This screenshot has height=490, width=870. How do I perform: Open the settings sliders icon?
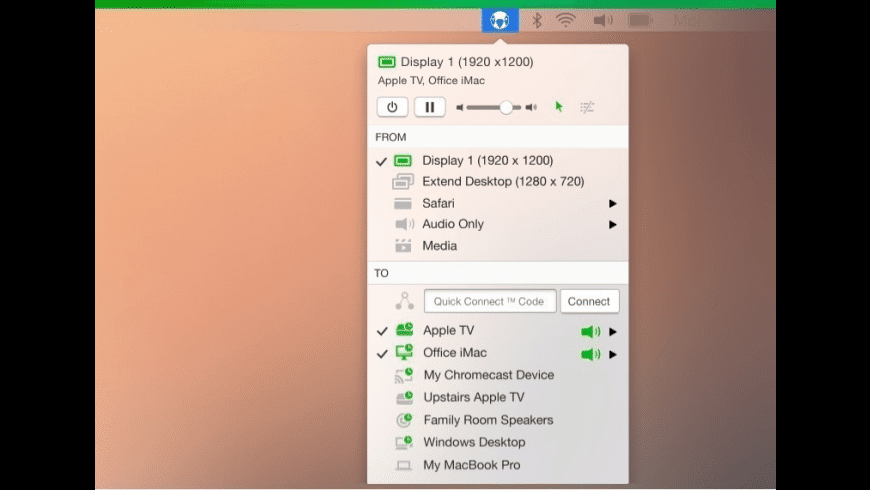click(x=587, y=107)
